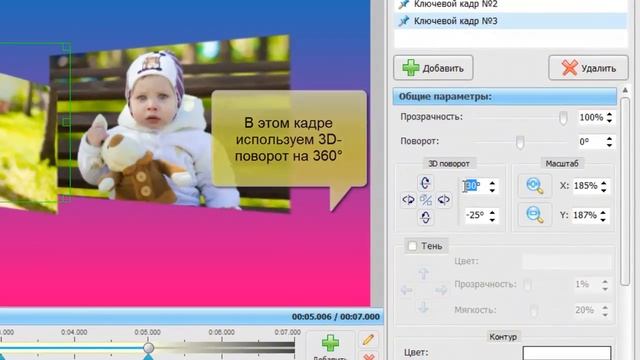
Task: Click the 3D rotate down icon
Action: (425, 217)
